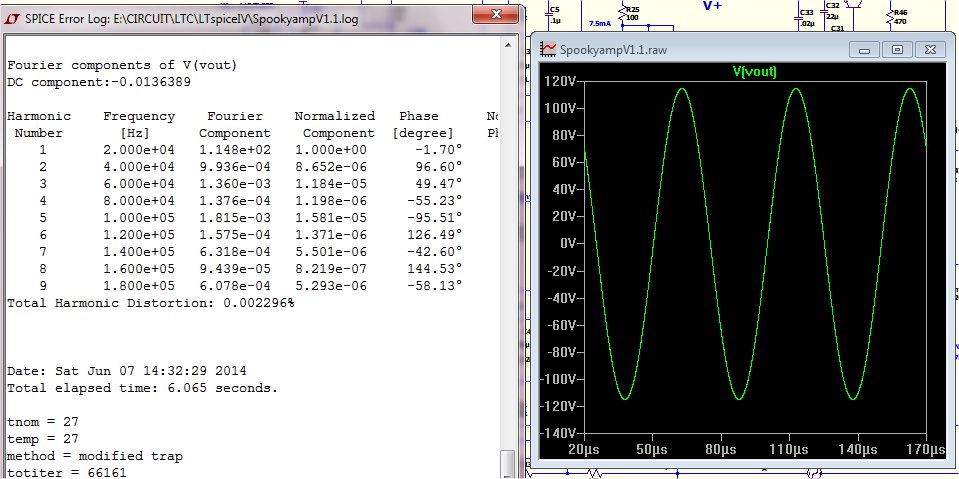Click the Normalized Component column header

tap(335, 124)
